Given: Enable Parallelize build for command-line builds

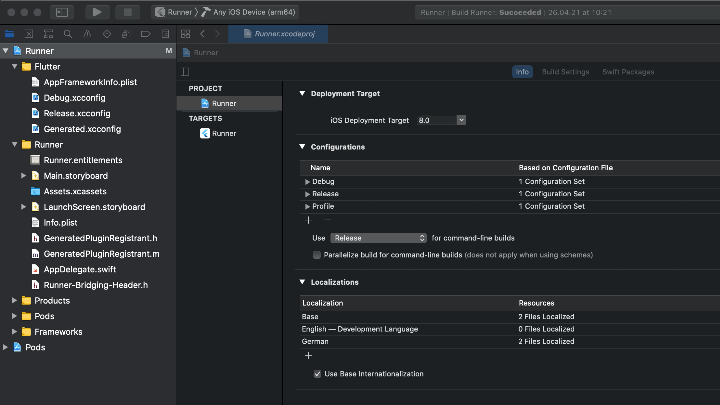Looking at the screenshot, I should tap(317, 255).
